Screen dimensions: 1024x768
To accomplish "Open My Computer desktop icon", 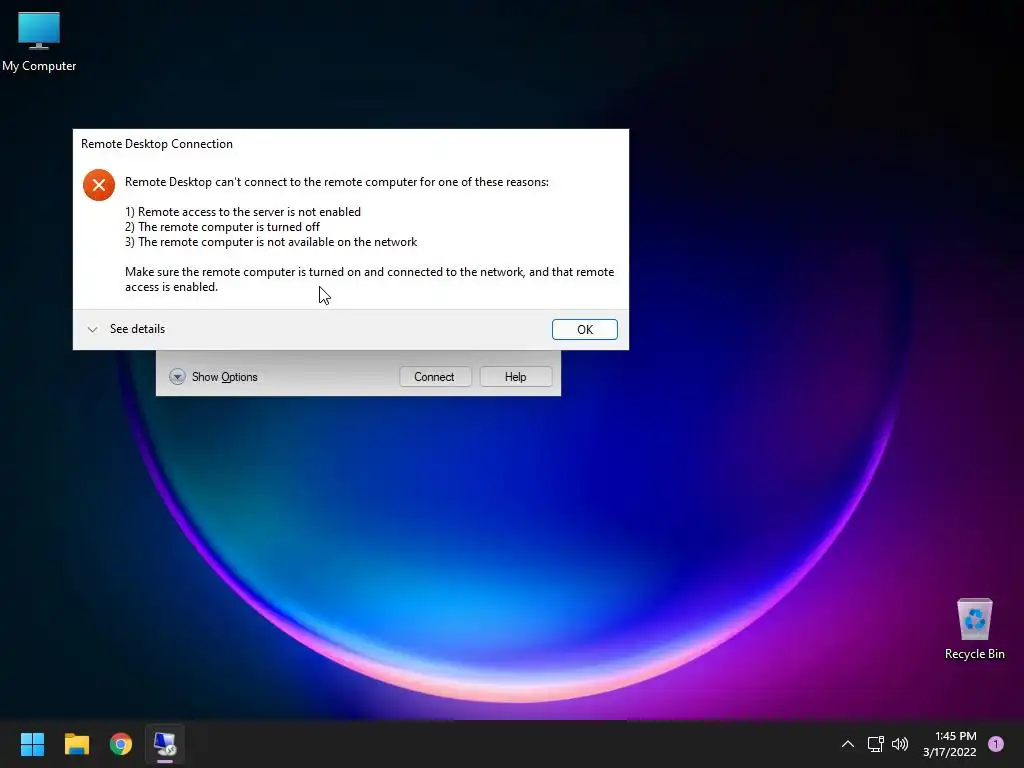I will point(39,42).
